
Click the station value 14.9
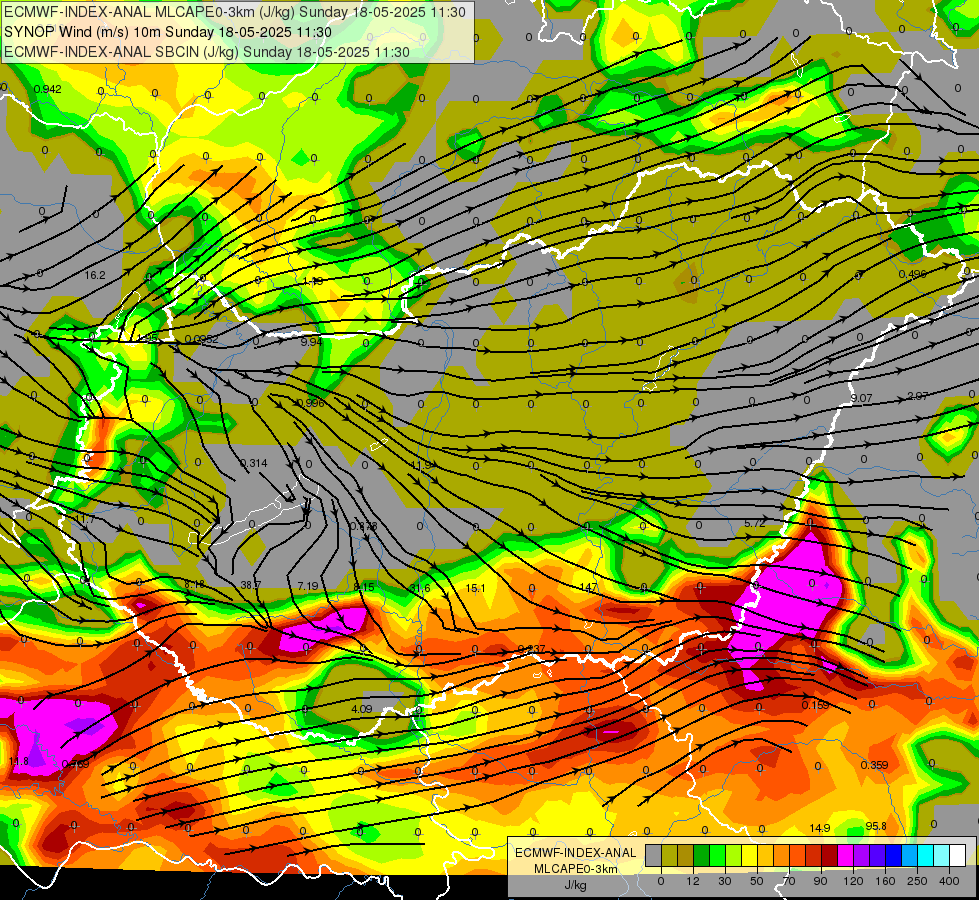click(820, 828)
